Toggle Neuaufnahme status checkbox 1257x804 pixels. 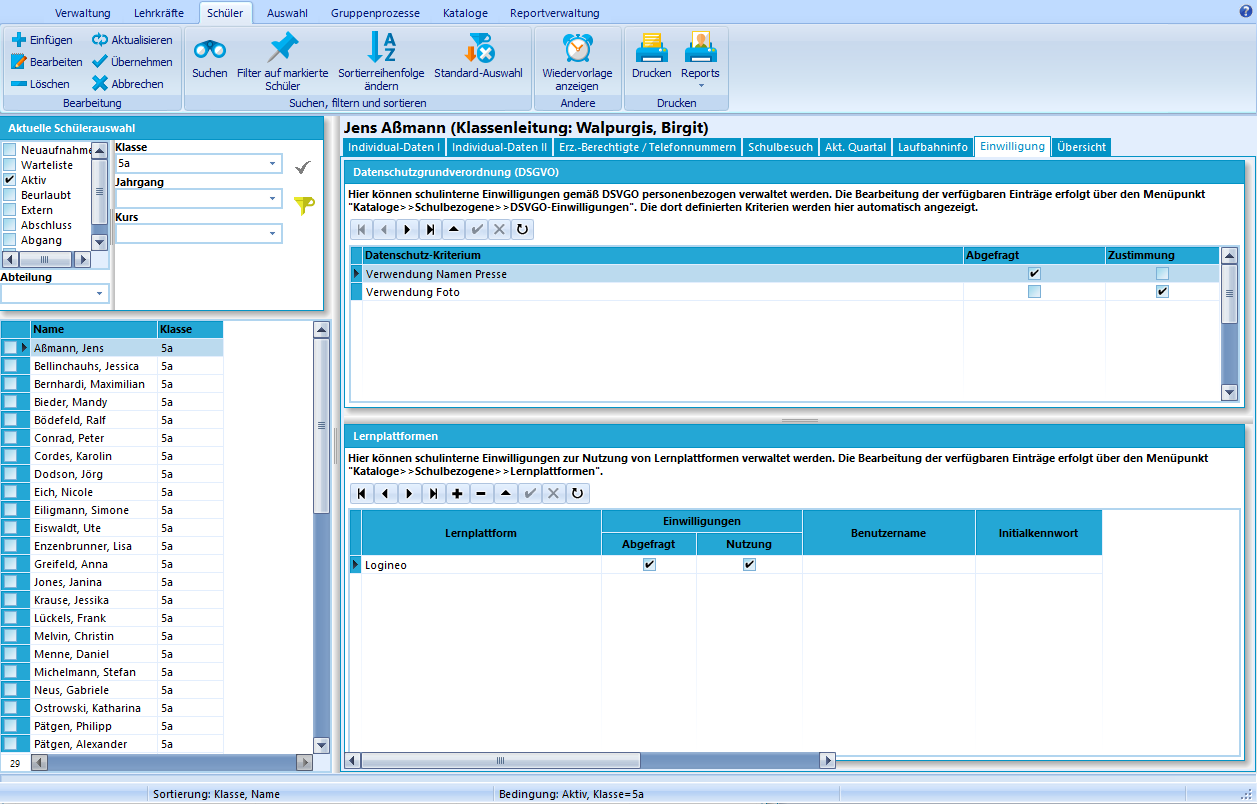point(9,150)
